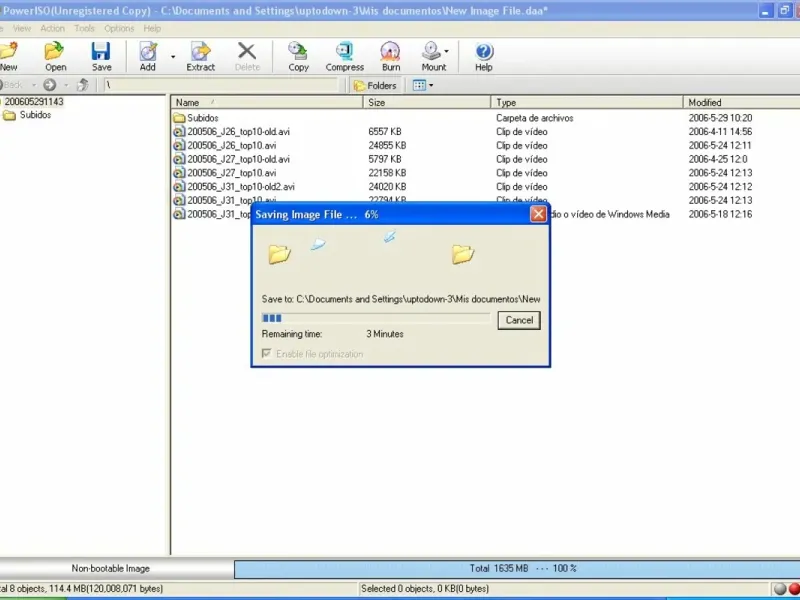Sort by the Type column header
The width and height of the screenshot is (800, 600).
587,103
